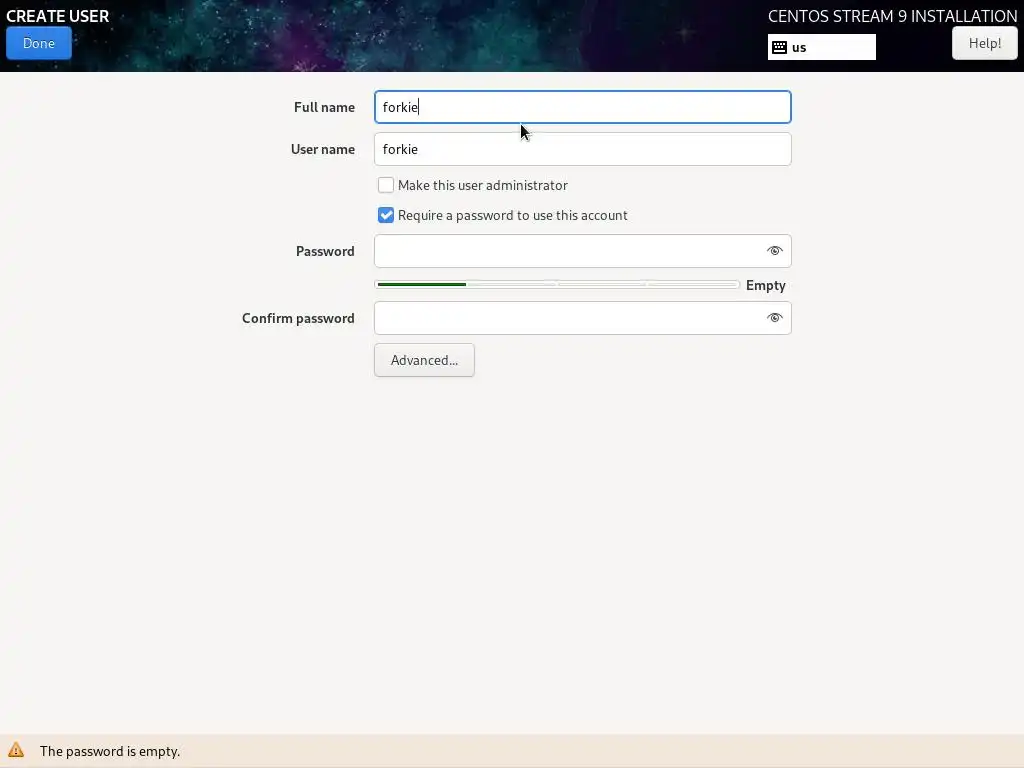The width and height of the screenshot is (1024, 768).
Task: Focus the Confirm password input field
Action: pyautogui.click(x=583, y=318)
